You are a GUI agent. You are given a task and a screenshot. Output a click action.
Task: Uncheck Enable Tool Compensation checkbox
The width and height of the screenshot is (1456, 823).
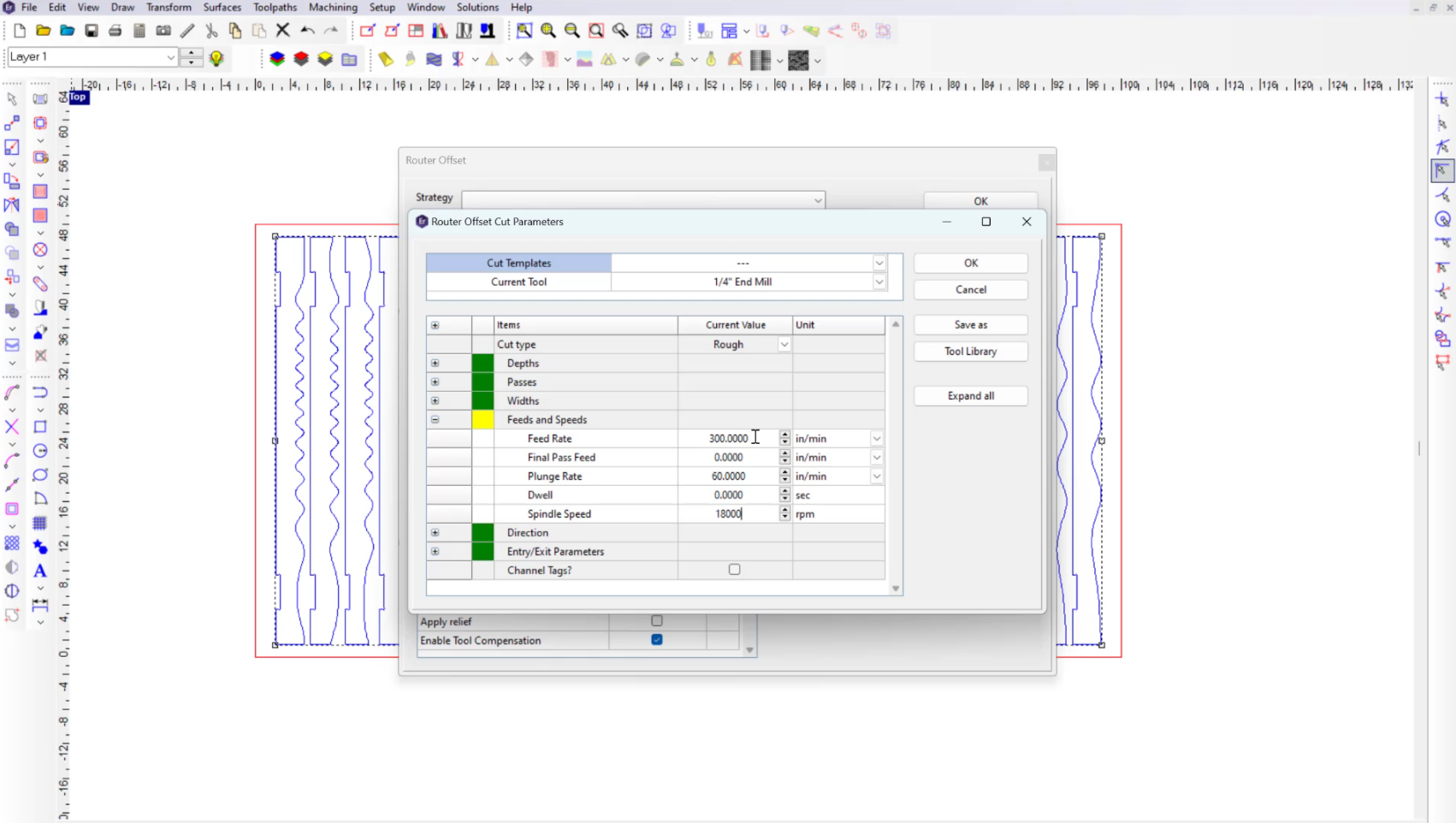point(657,640)
